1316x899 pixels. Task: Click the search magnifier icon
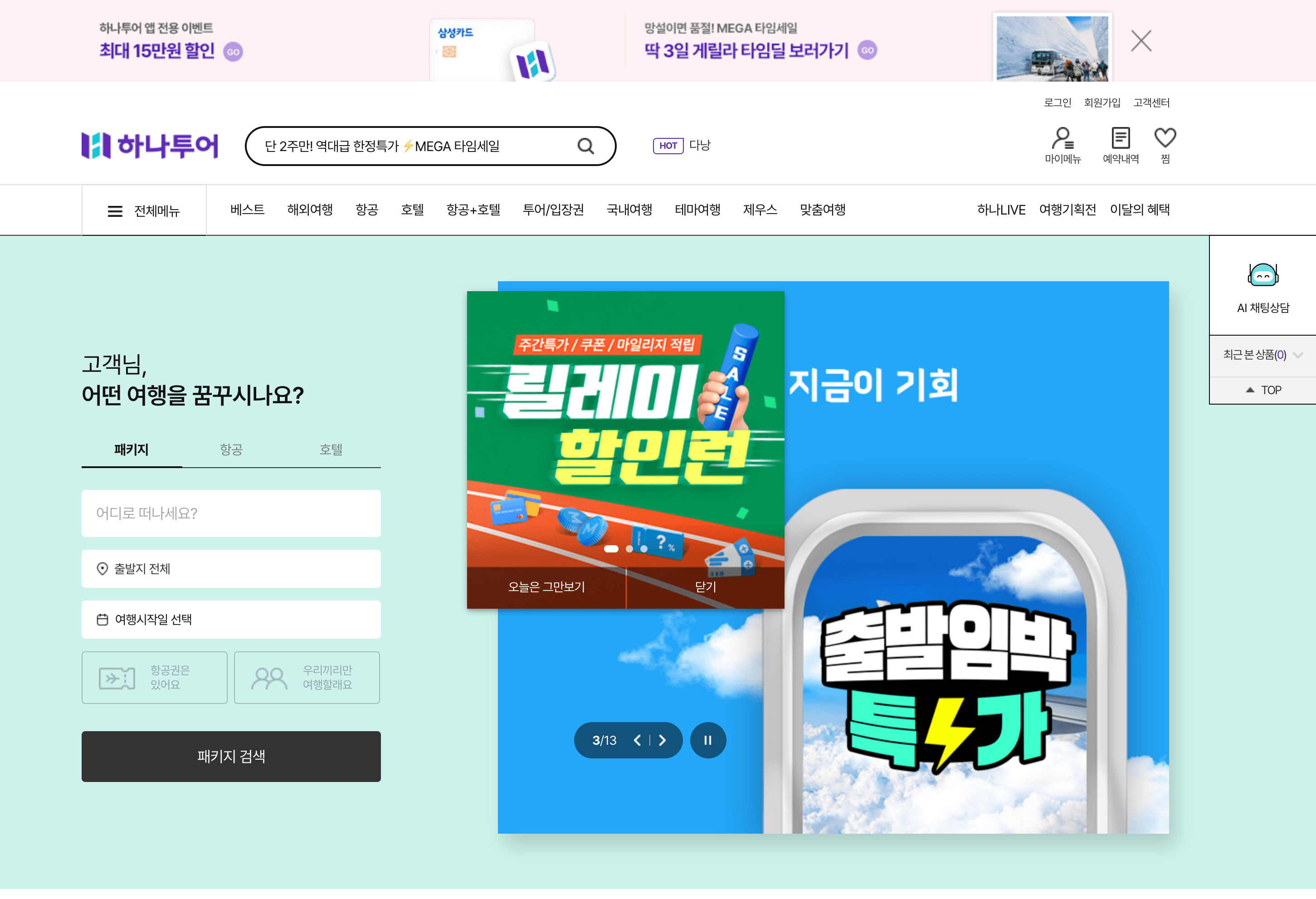pos(585,146)
